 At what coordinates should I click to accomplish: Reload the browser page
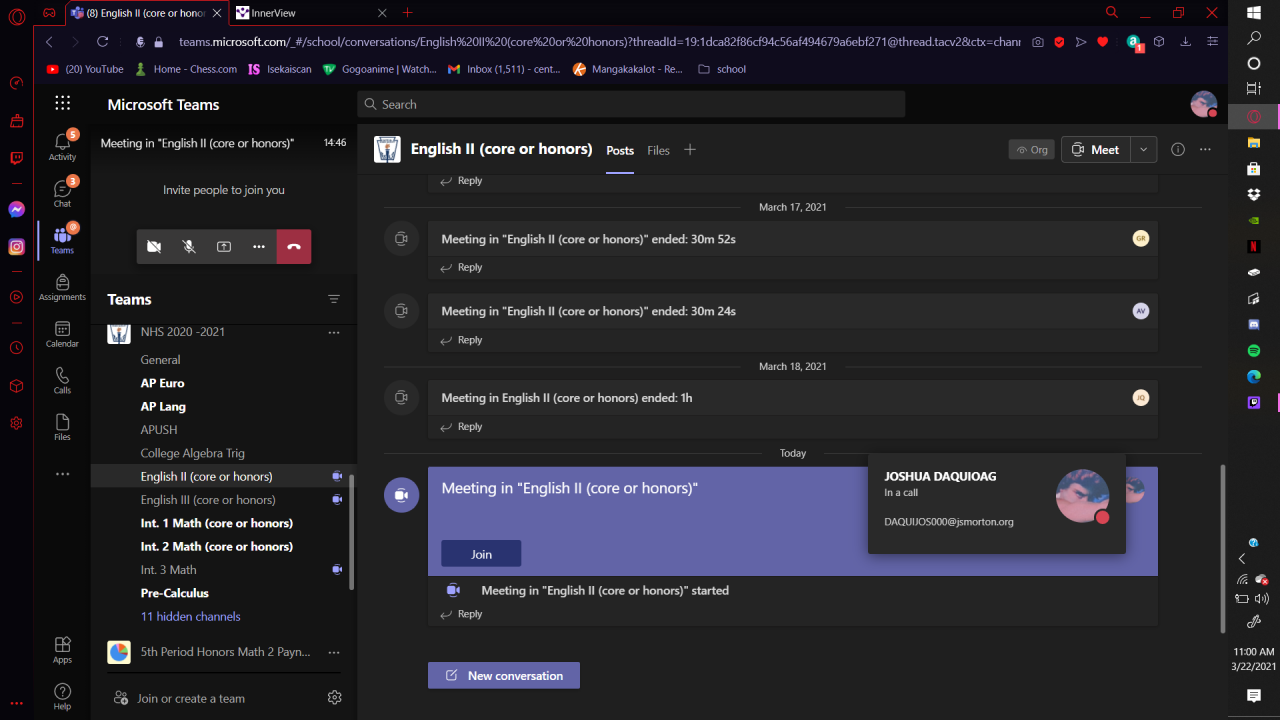click(x=102, y=42)
